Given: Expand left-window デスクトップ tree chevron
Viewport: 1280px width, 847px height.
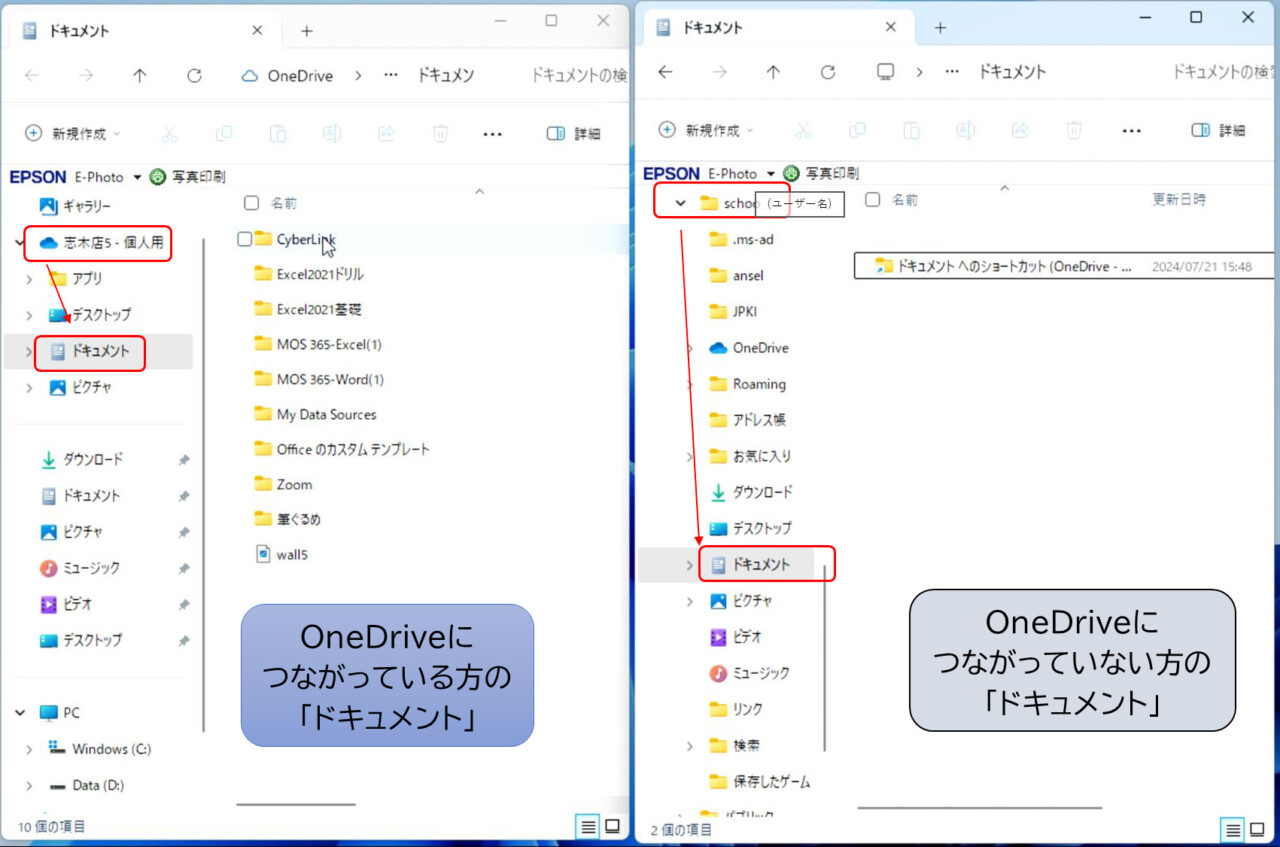Looking at the screenshot, I should point(29,315).
